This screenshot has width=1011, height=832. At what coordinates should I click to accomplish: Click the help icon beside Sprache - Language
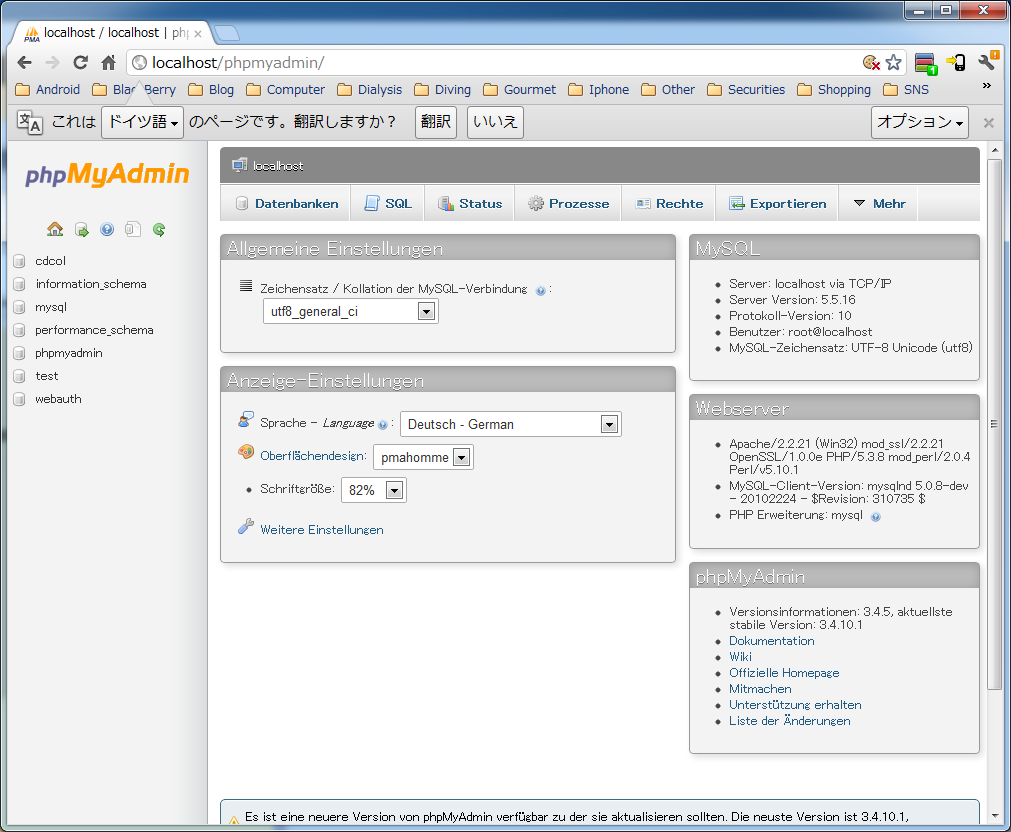383,424
